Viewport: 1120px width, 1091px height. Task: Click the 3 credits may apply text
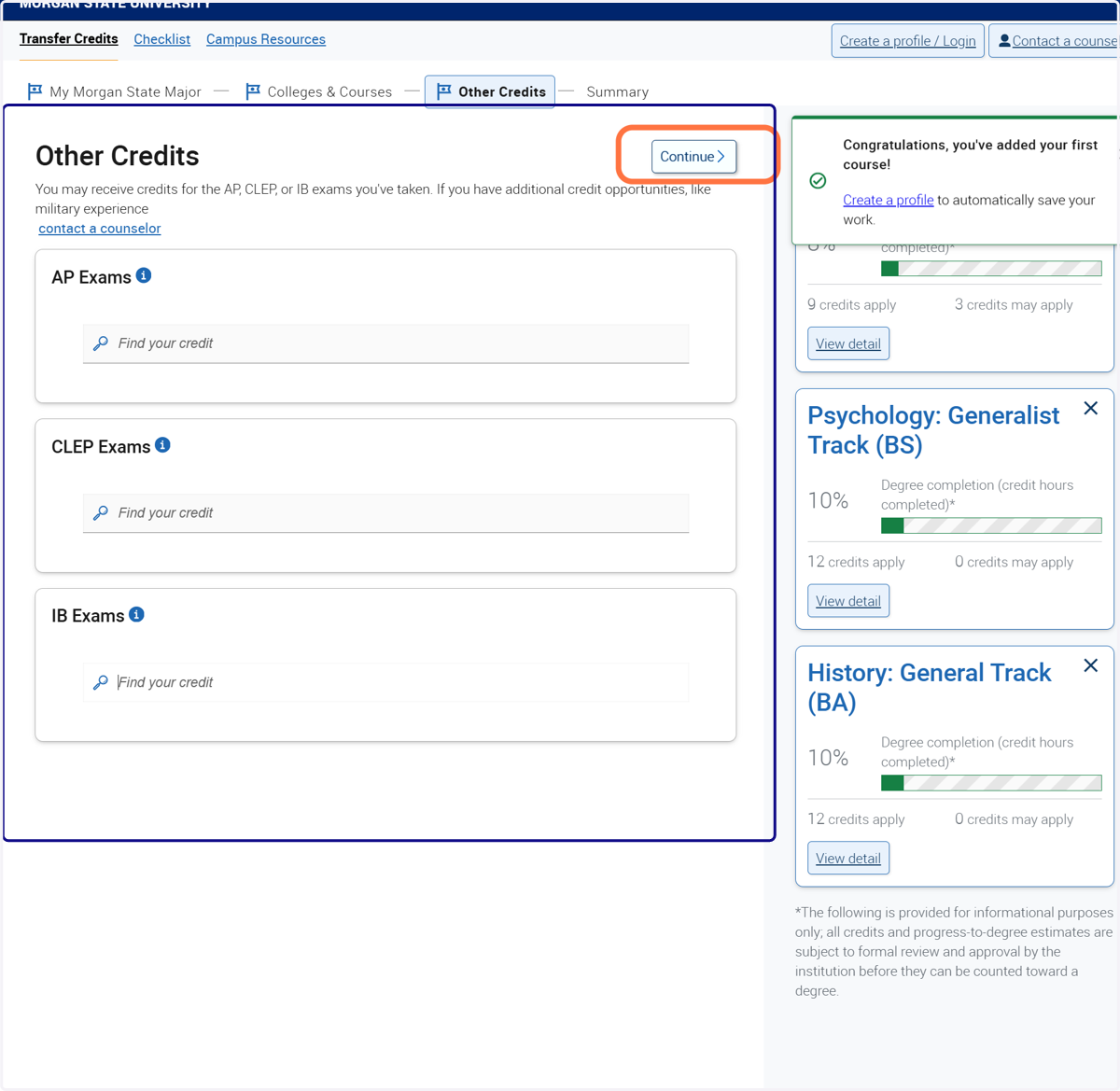coord(1014,305)
